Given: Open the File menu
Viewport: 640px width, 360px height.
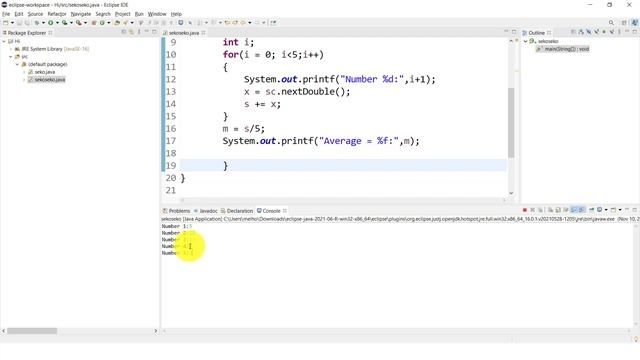Looking at the screenshot, I should [x=6, y=14].
